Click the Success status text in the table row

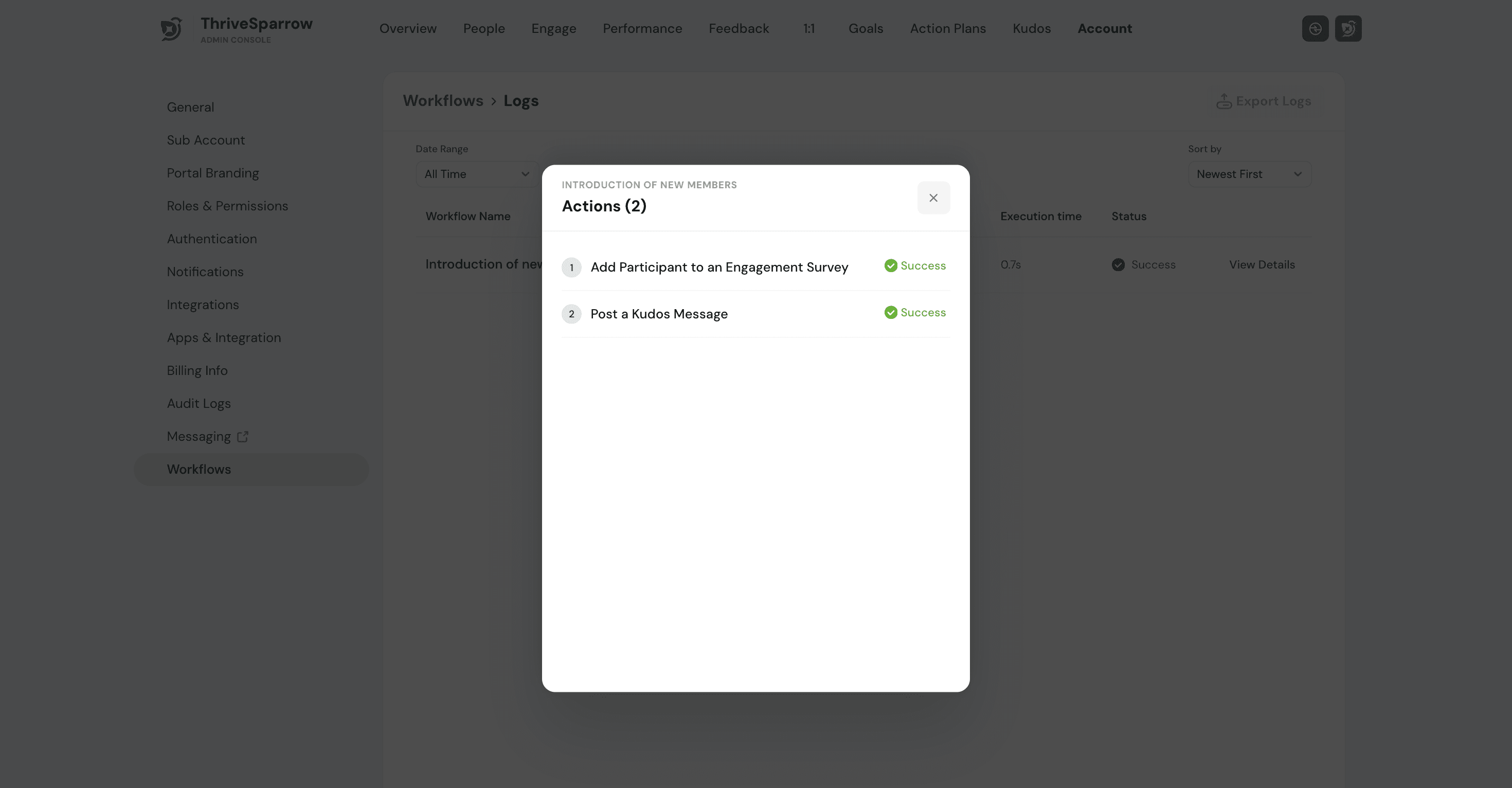1154,265
